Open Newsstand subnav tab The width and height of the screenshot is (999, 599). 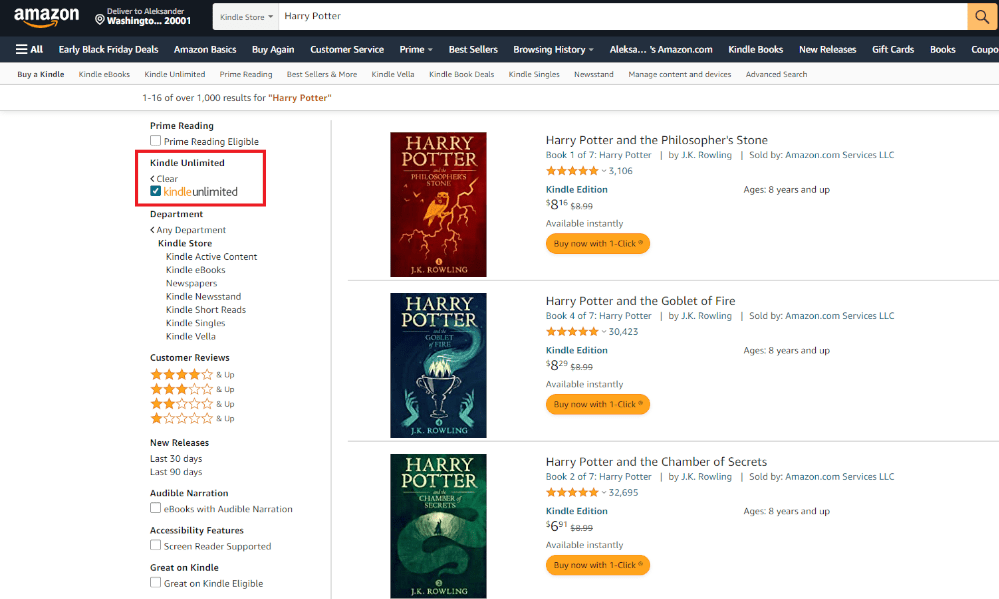(x=594, y=75)
